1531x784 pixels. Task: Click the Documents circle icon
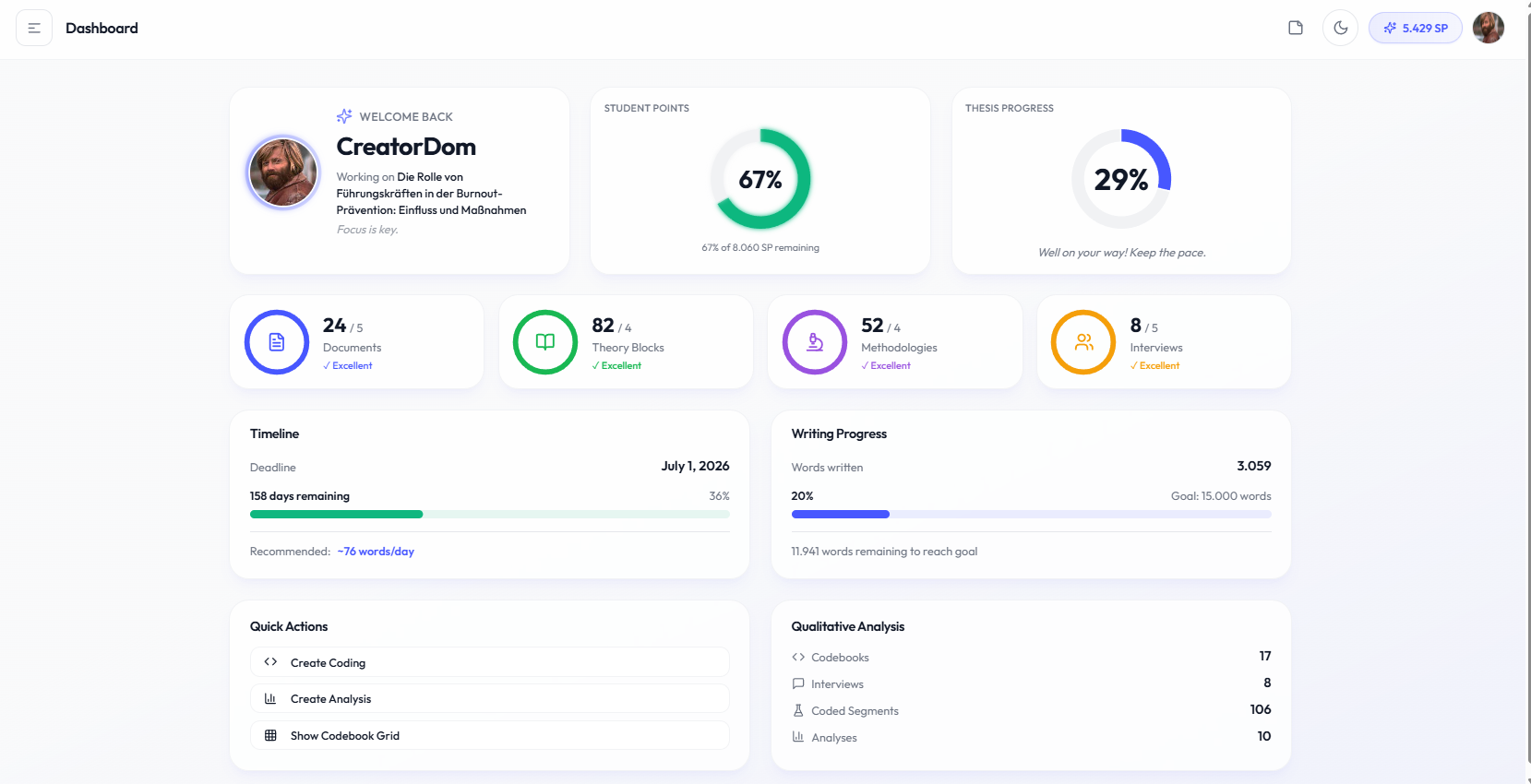point(277,342)
